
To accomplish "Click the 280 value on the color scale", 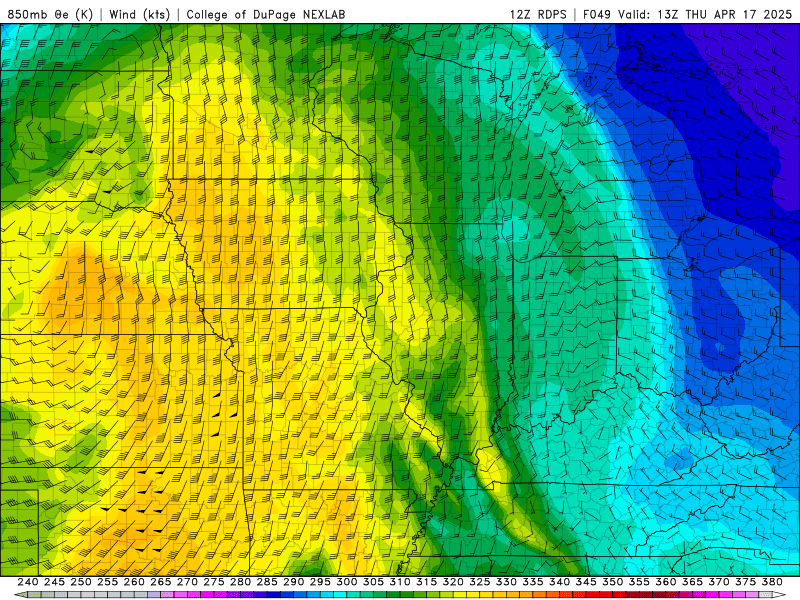I will pyautogui.click(x=240, y=582).
